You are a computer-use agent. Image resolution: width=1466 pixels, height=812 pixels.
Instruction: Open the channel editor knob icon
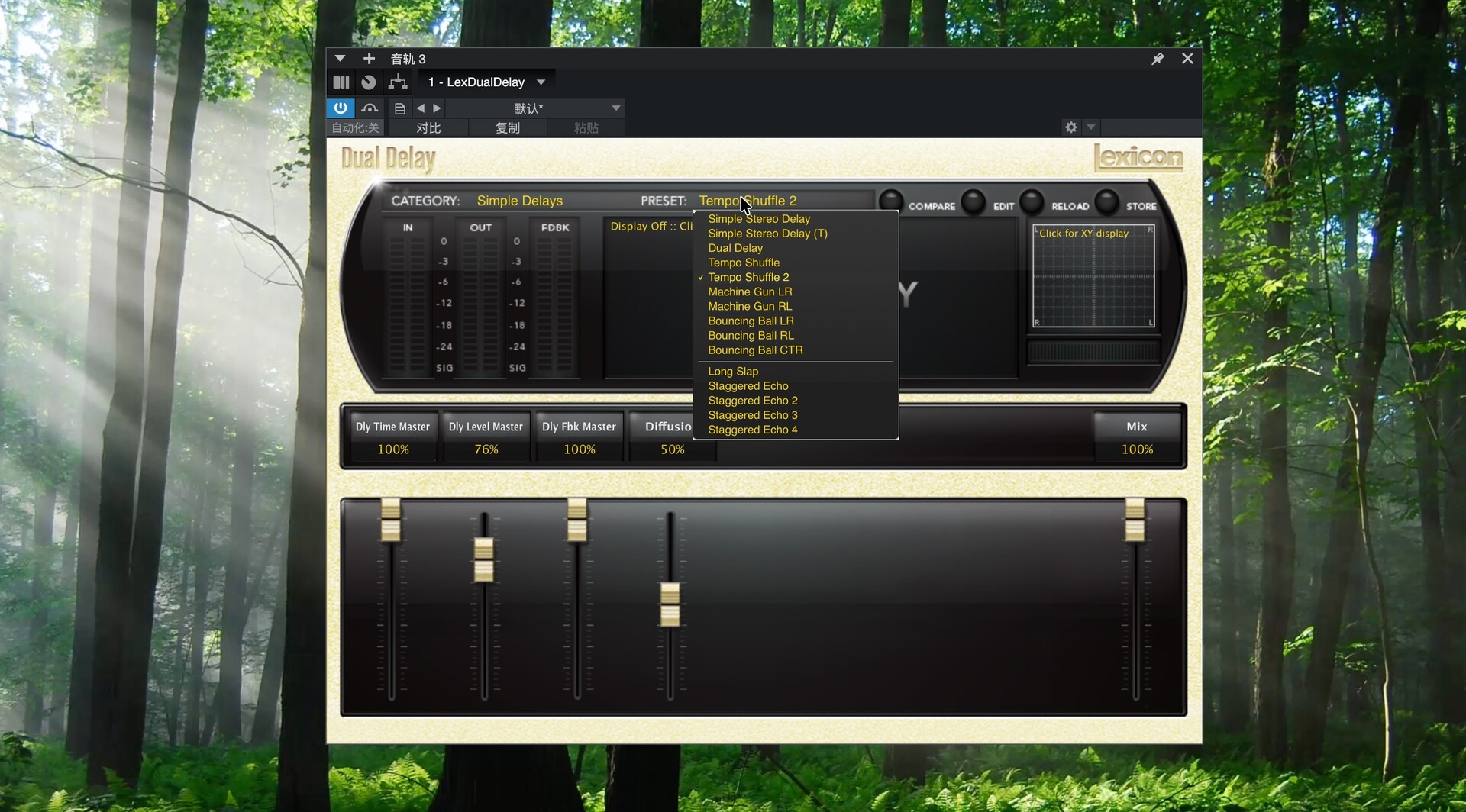[369, 82]
